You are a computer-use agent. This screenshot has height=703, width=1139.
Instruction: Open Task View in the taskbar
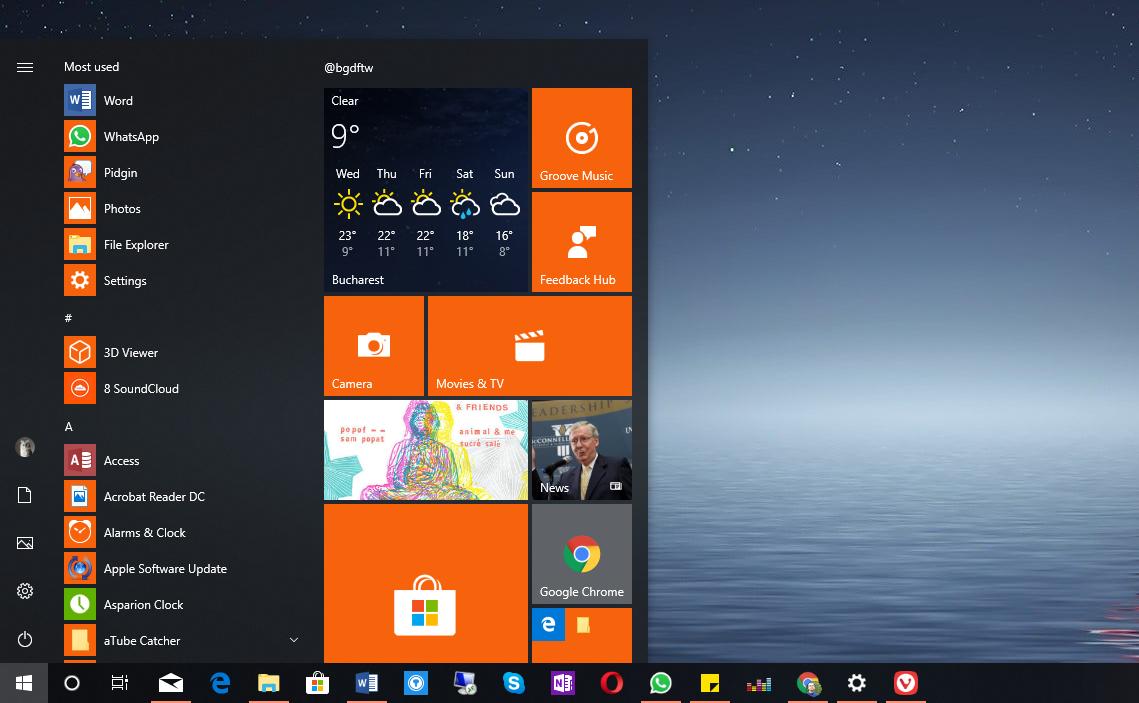(120, 683)
